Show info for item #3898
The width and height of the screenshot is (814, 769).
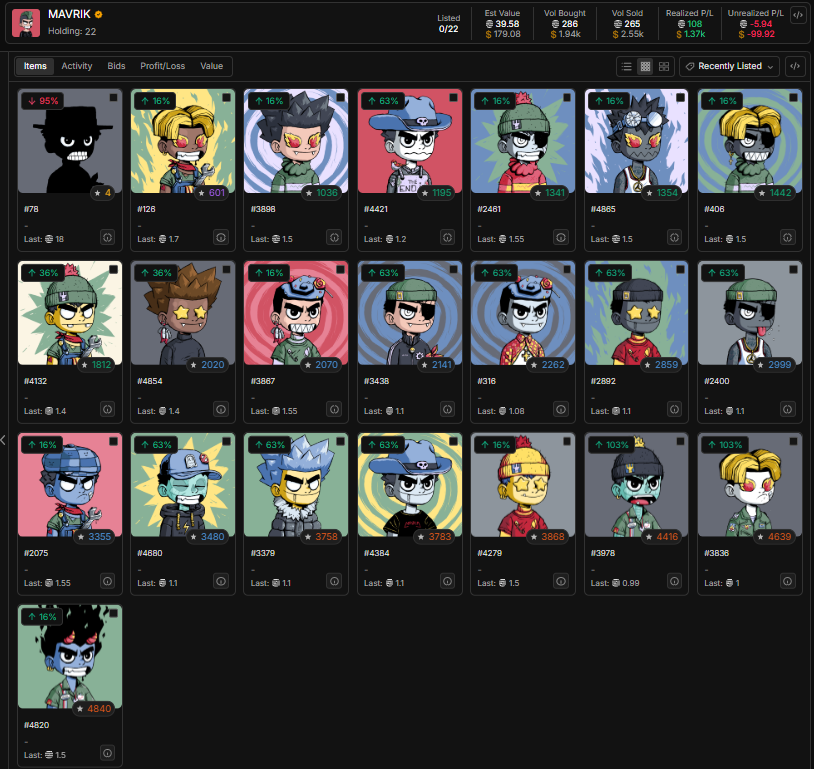pos(334,237)
